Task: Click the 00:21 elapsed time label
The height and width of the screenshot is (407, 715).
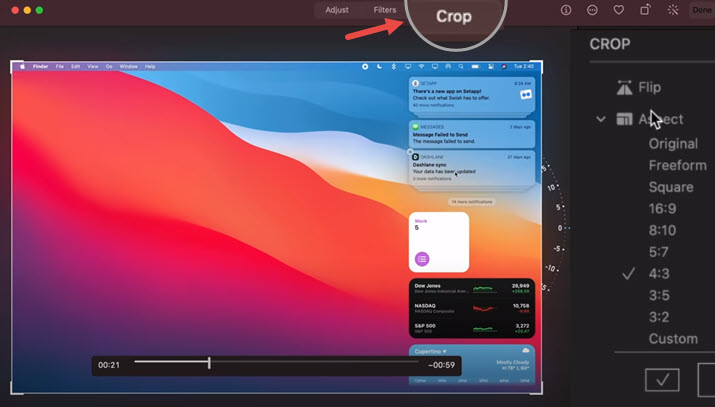Action: [109, 365]
